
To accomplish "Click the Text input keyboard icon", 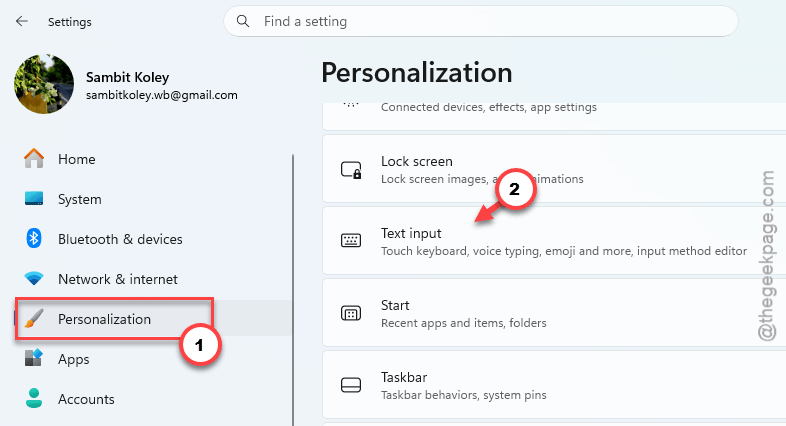I will (351, 241).
